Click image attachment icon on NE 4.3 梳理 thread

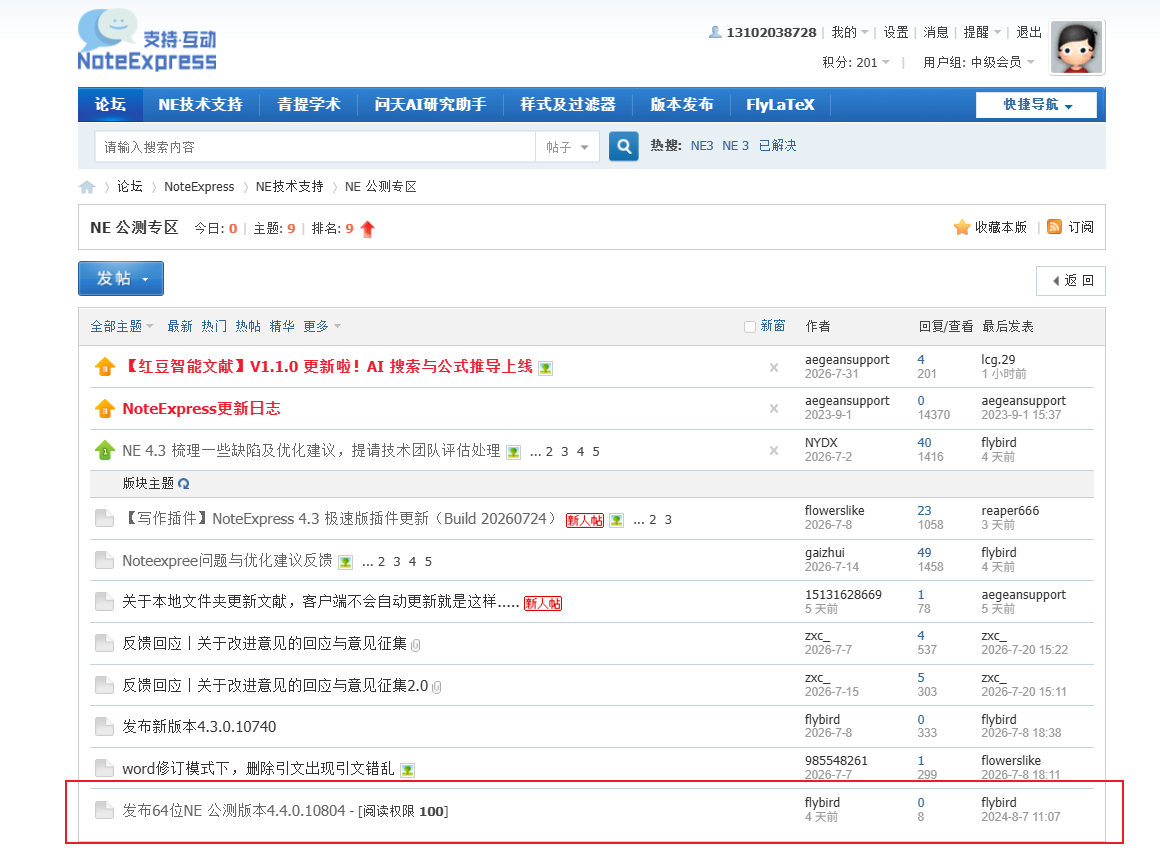[x=513, y=452]
